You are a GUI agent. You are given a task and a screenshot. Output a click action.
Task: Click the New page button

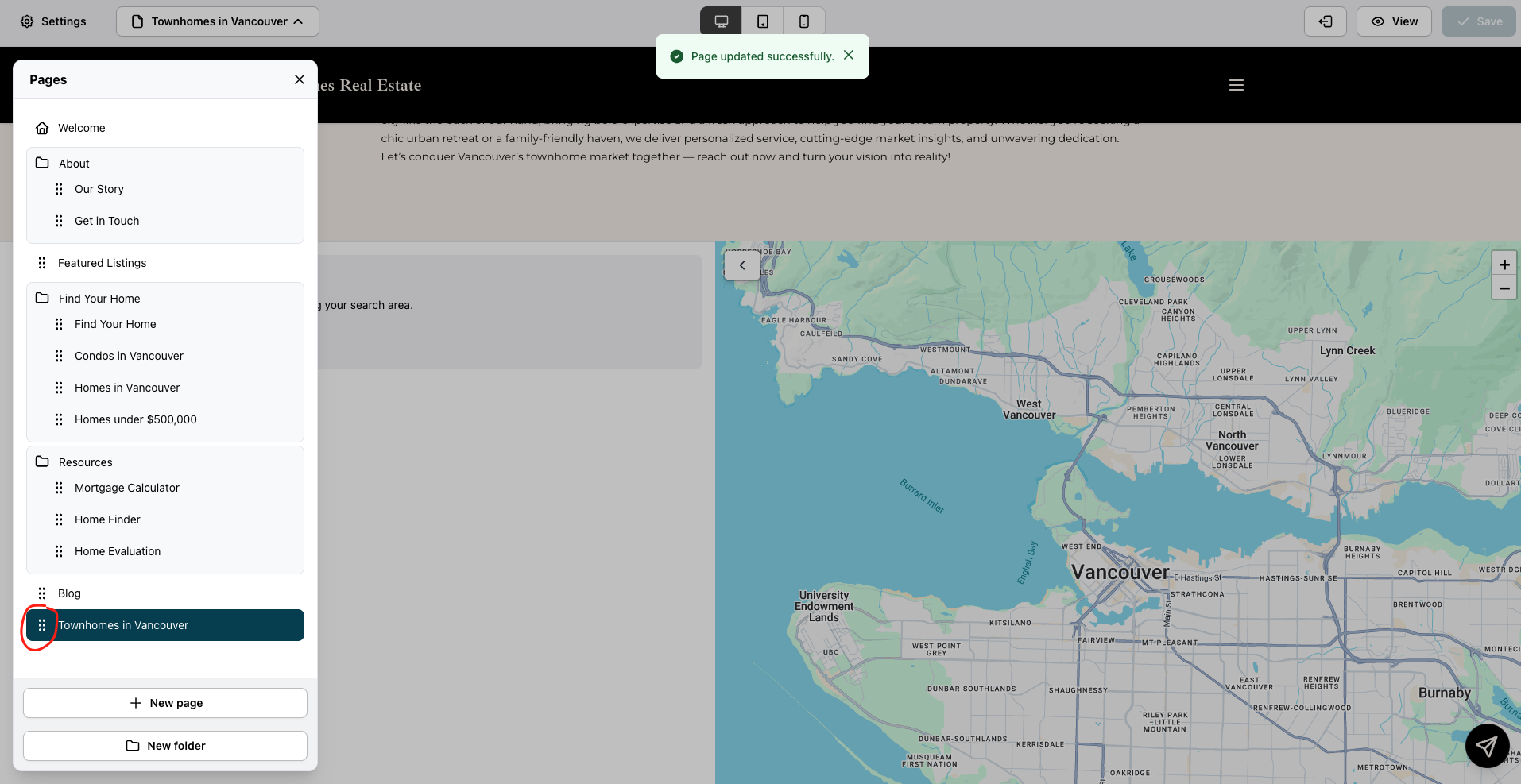[x=165, y=703]
